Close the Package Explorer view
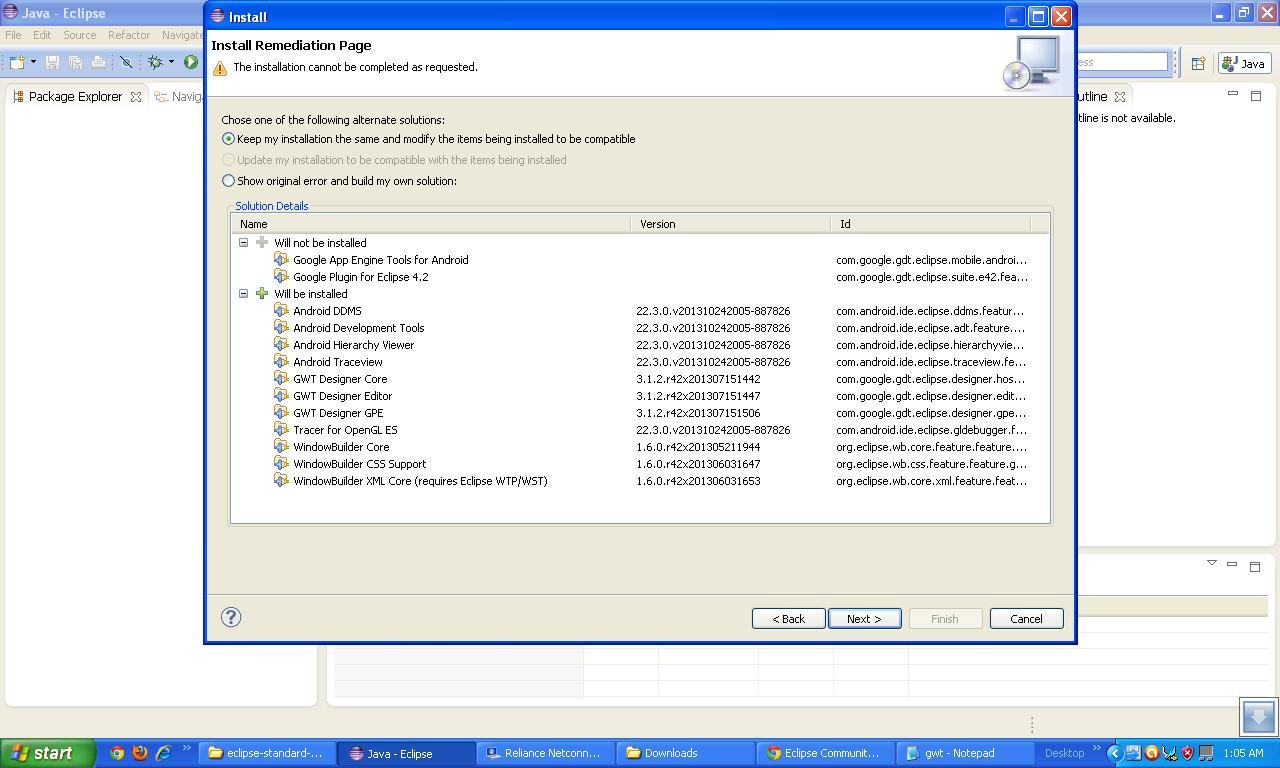 (136, 97)
